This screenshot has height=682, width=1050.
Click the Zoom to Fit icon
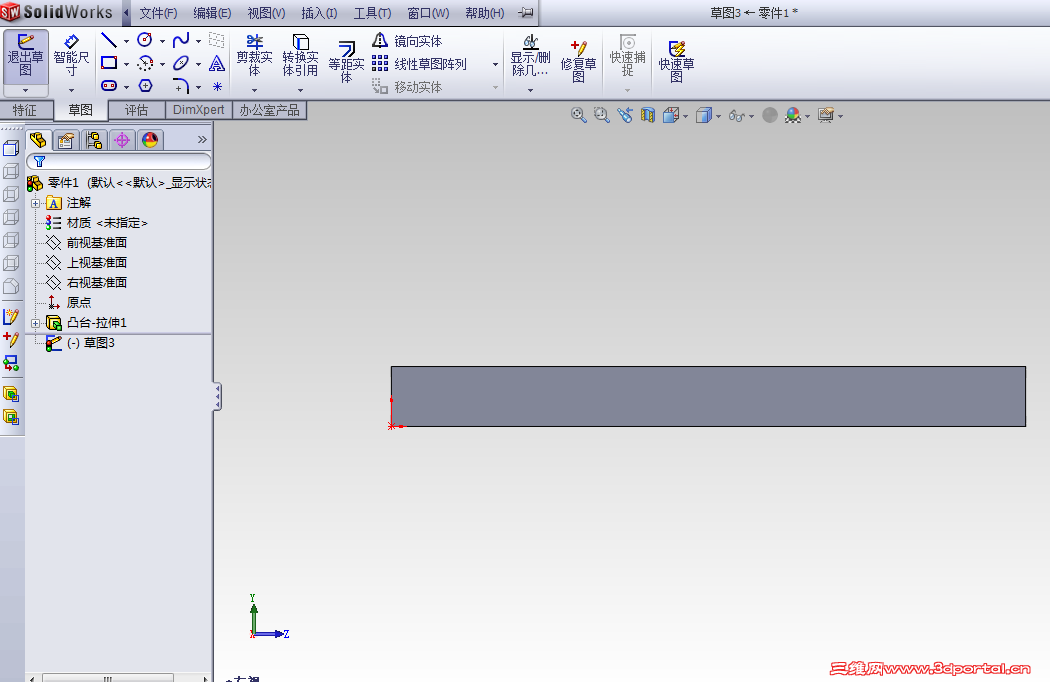pos(579,115)
